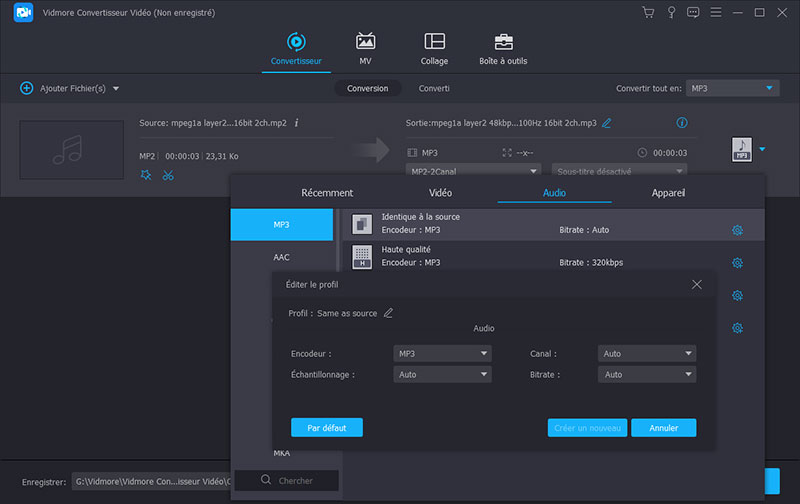The image size is (800, 504).
Task: Rename output file with pencil icon
Action: [607, 123]
